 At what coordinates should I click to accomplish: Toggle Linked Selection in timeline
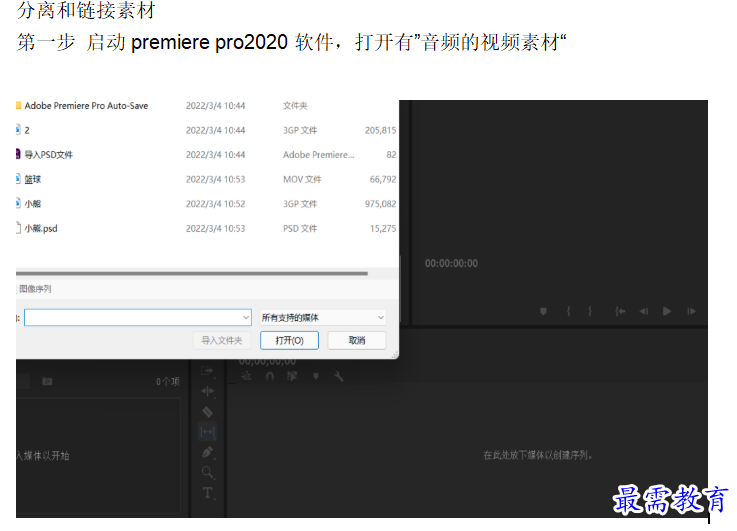point(292,376)
